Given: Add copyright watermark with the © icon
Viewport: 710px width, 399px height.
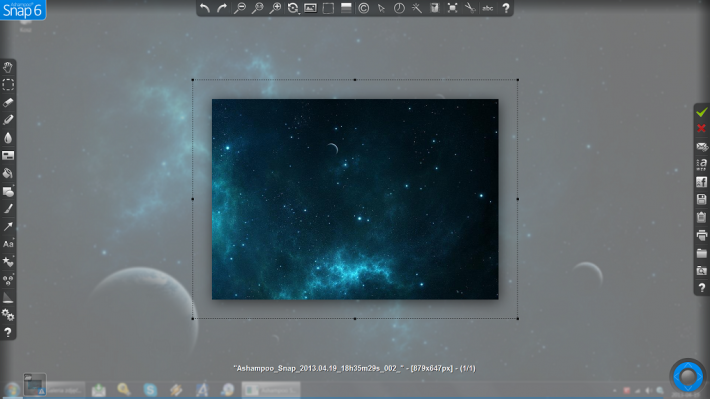Looking at the screenshot, I should coord(364,8).
